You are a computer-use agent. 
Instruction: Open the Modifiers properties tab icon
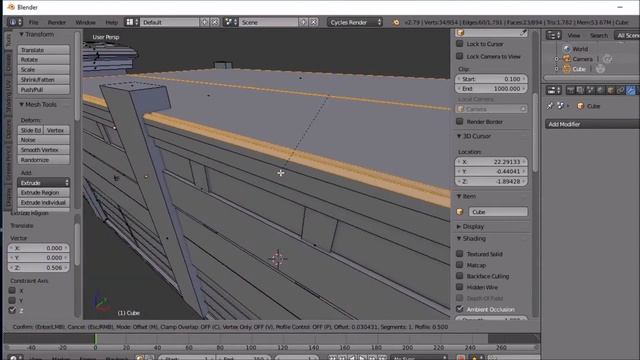[x=631, y=90]
